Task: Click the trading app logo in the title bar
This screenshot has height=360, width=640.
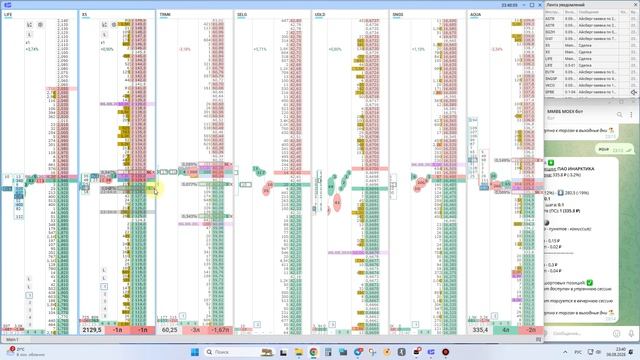Action: coord(7,5)
